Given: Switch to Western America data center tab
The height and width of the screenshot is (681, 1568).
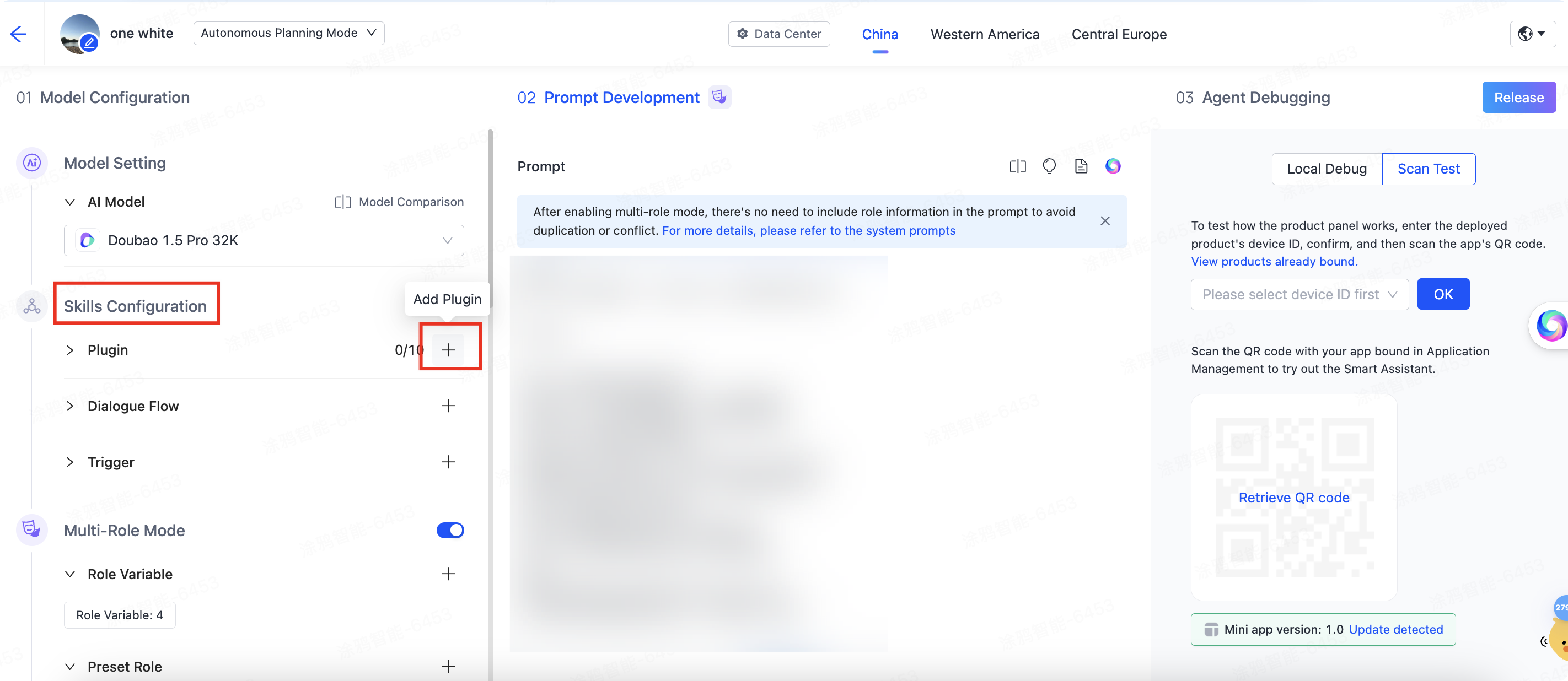Looking at the screenshot, I should pos(984,34).
